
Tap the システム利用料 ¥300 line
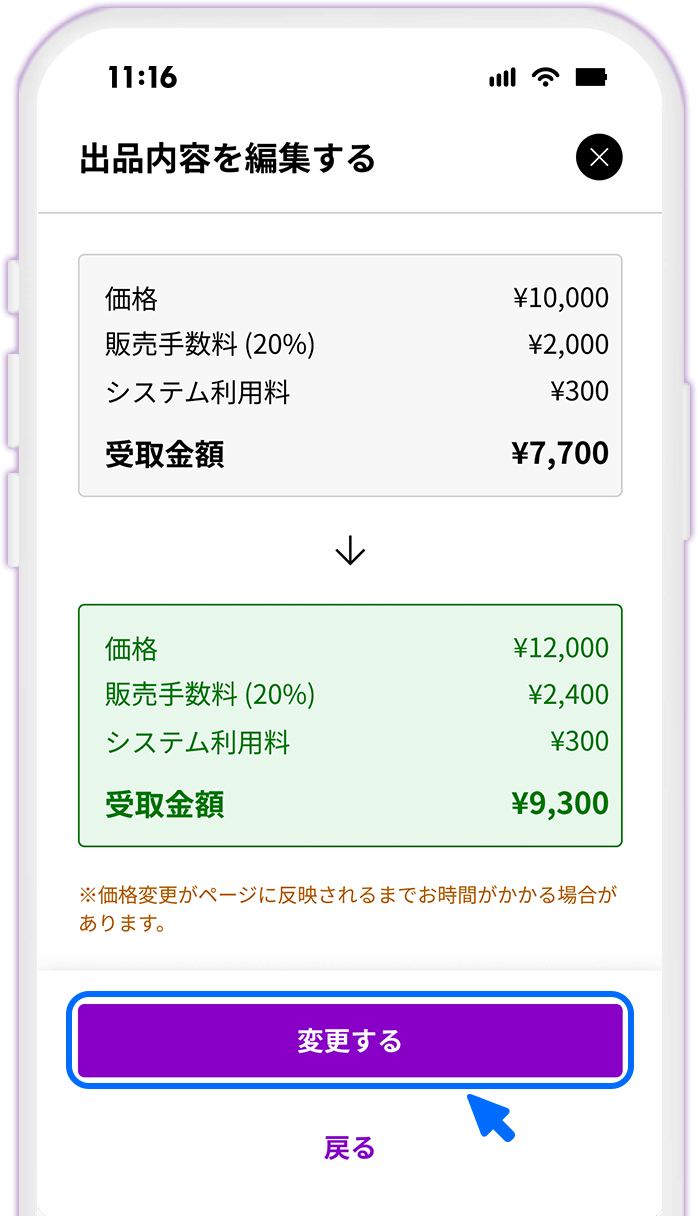pyautogui.click(x=349, y=392)
